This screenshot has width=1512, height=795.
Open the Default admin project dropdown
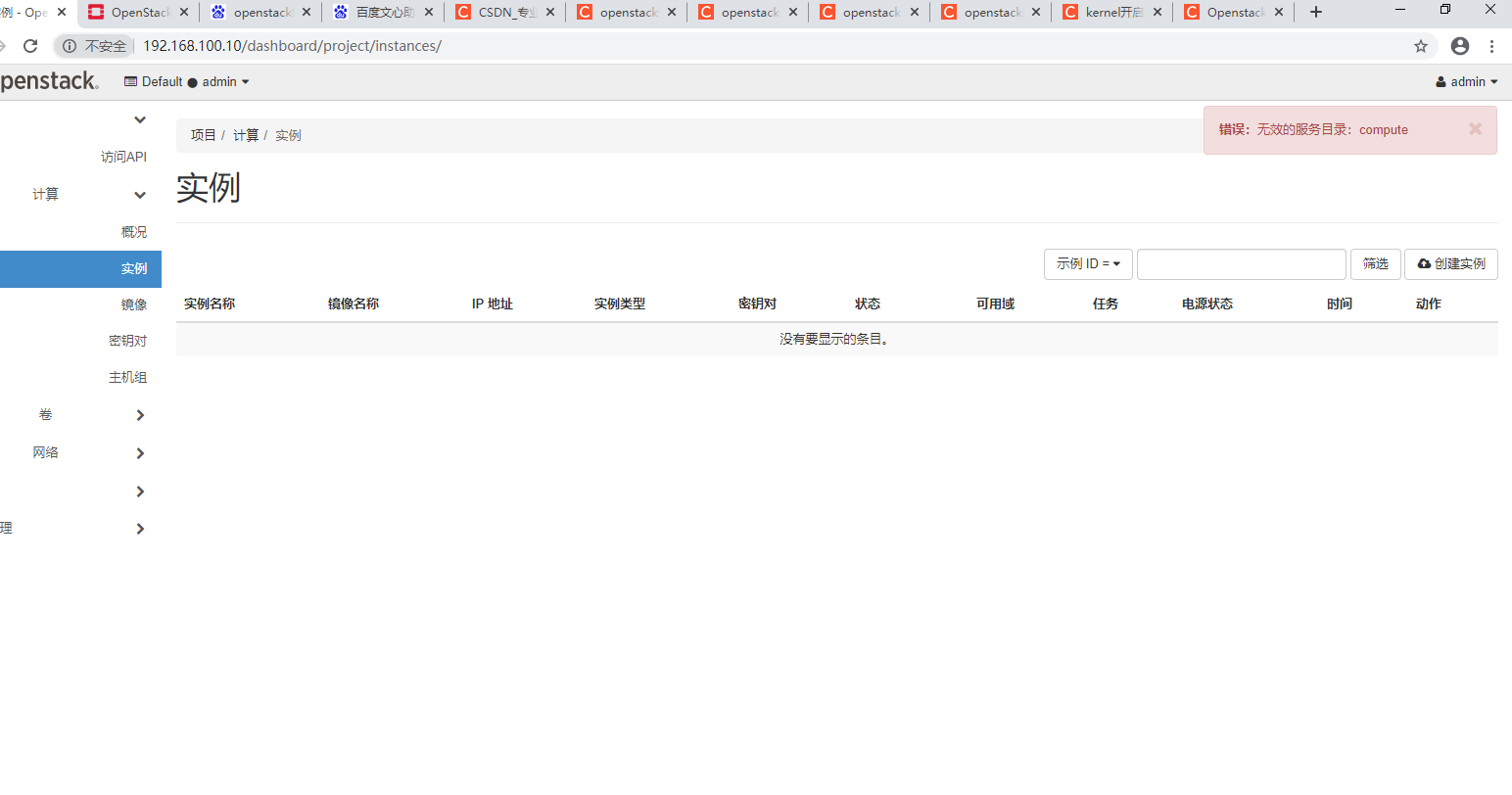click(x=187, y=82)
